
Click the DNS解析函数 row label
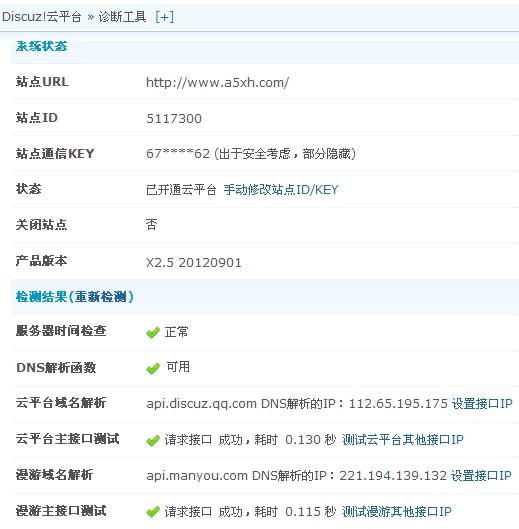point(56,367)
